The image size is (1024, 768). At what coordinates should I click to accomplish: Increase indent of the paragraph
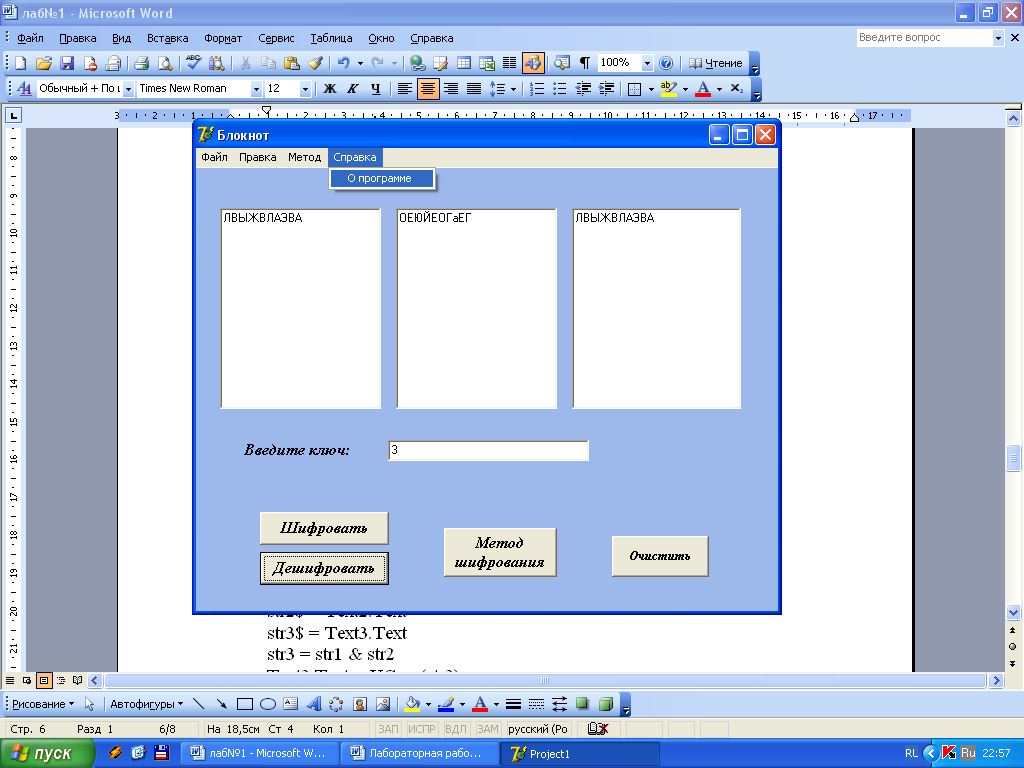(607, 89)
